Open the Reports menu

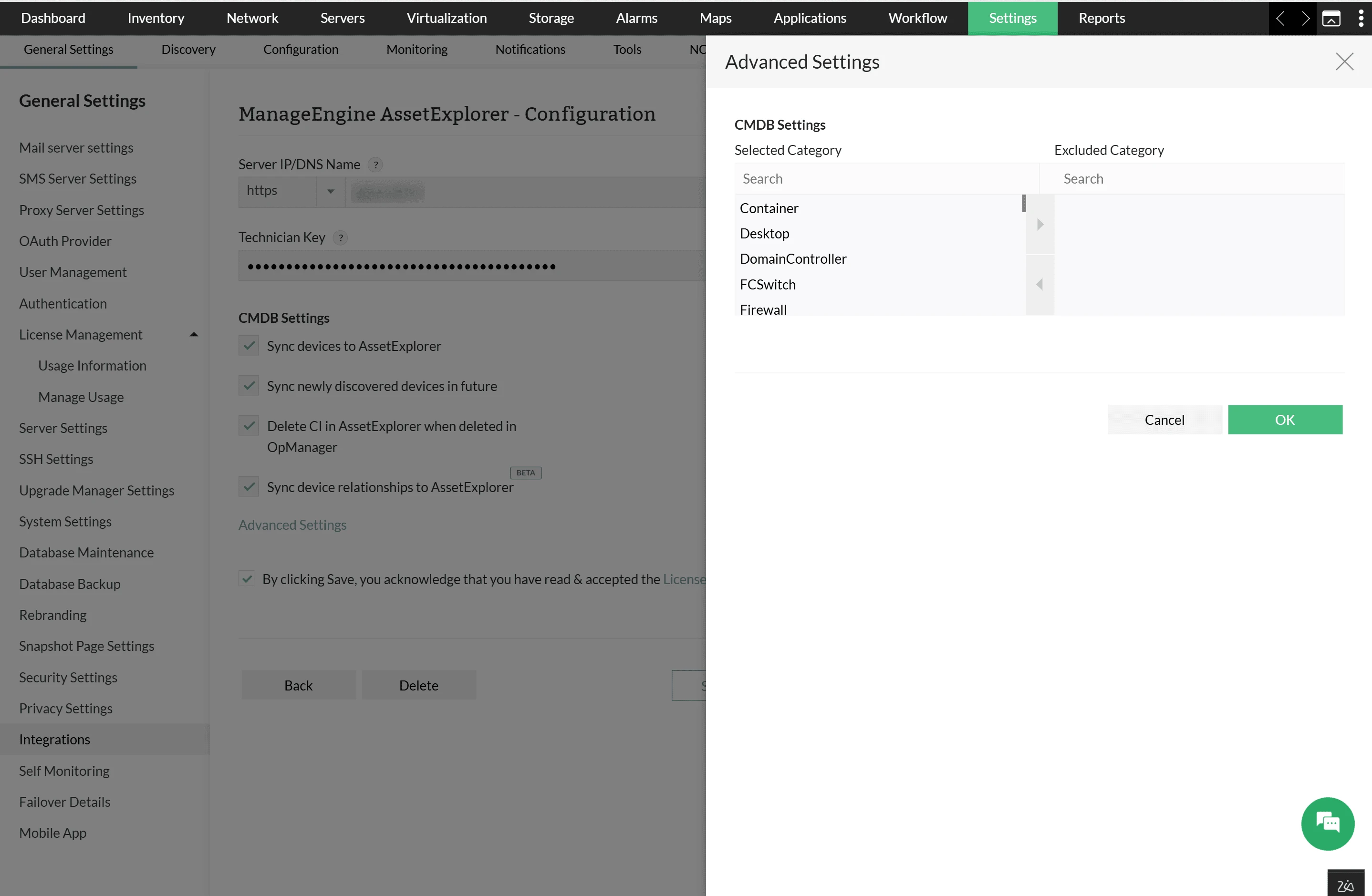[1101, 18]
